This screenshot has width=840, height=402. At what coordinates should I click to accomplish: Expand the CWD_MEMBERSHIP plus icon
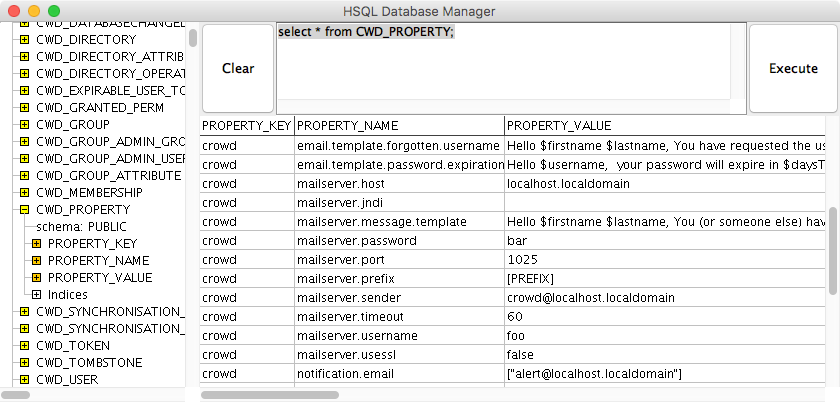point(24,192)
